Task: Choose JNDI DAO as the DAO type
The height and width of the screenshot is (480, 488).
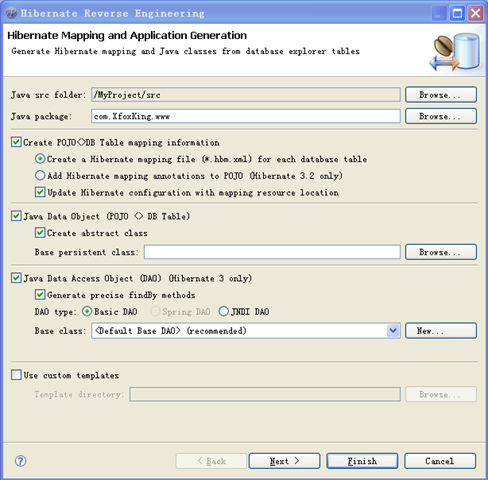Action: click(x=223, y=311)
